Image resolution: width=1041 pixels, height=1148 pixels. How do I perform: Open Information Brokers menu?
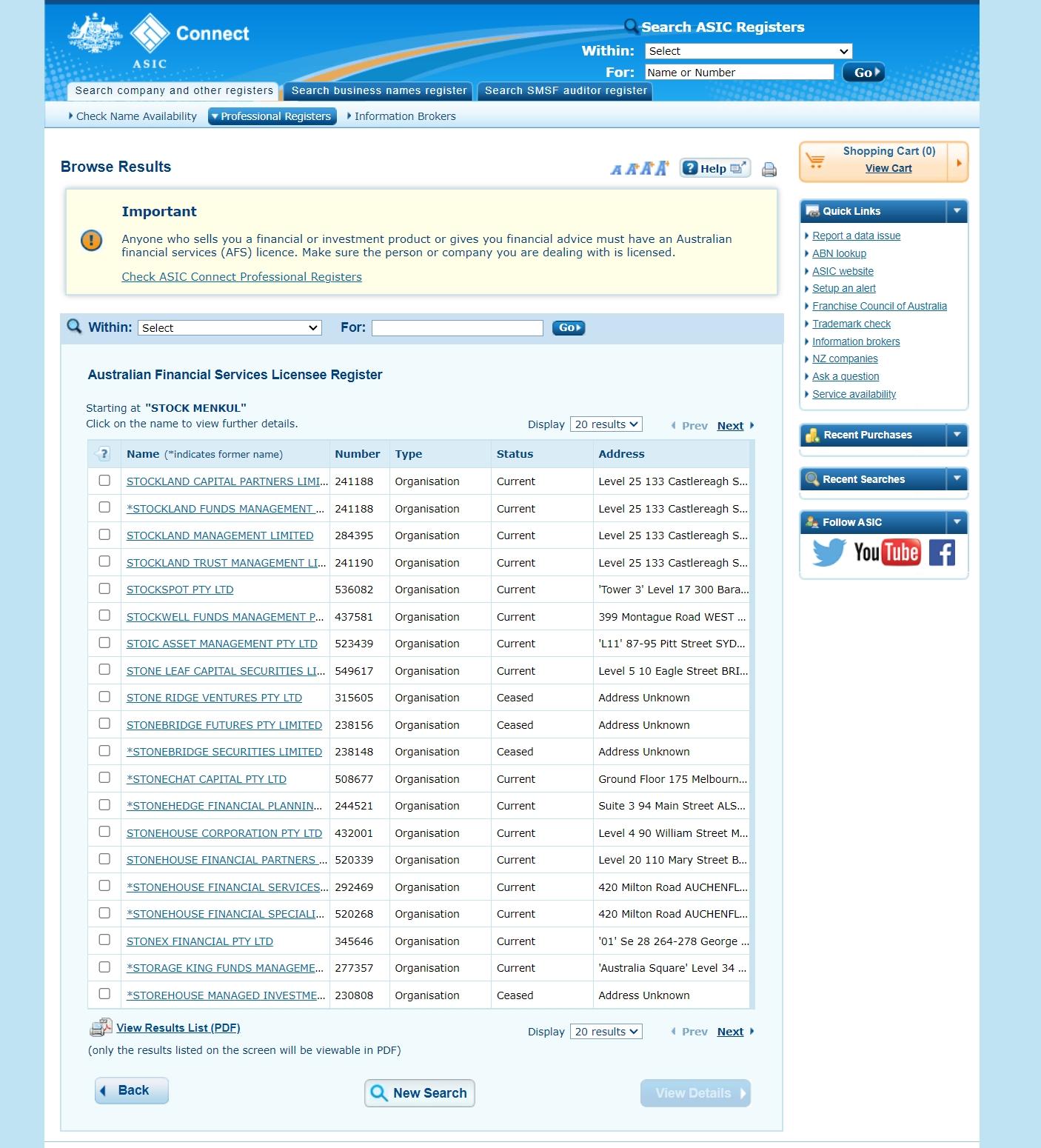pyautogui.click(x=401, y=116)
